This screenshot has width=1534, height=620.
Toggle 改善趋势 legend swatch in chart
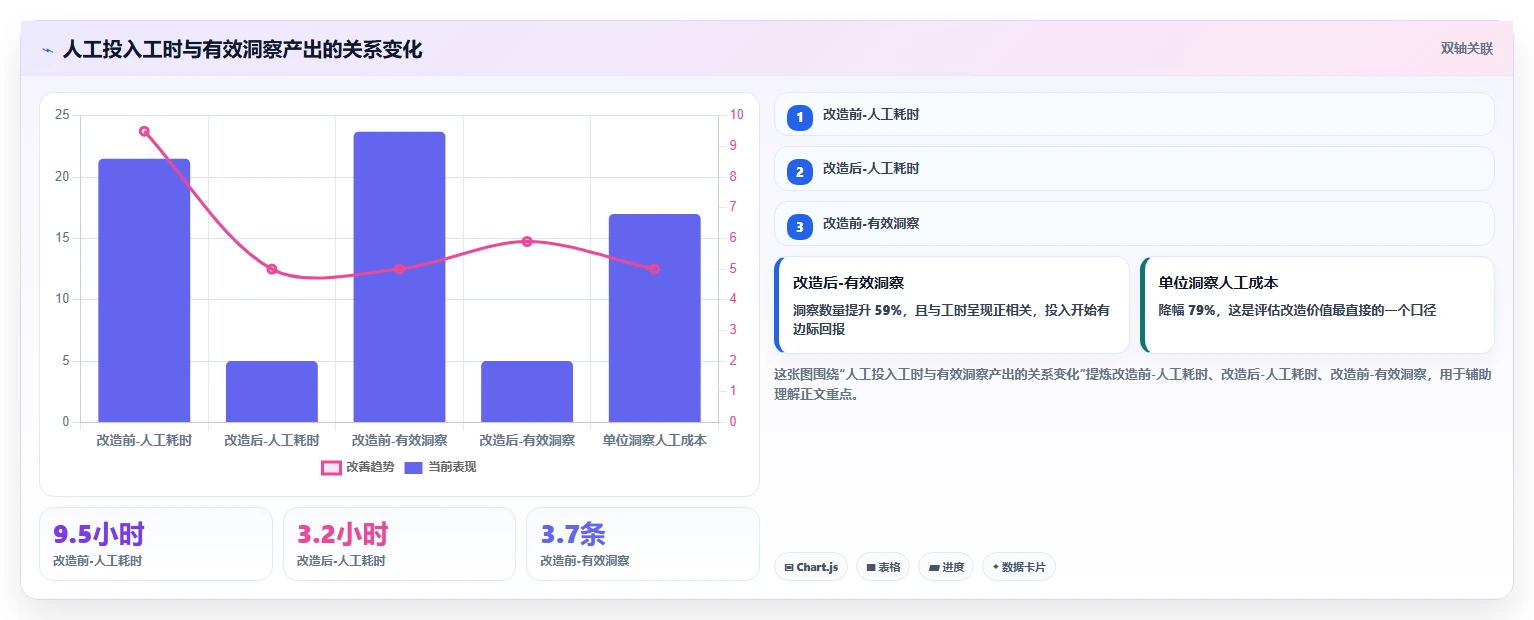click(331, 467)
